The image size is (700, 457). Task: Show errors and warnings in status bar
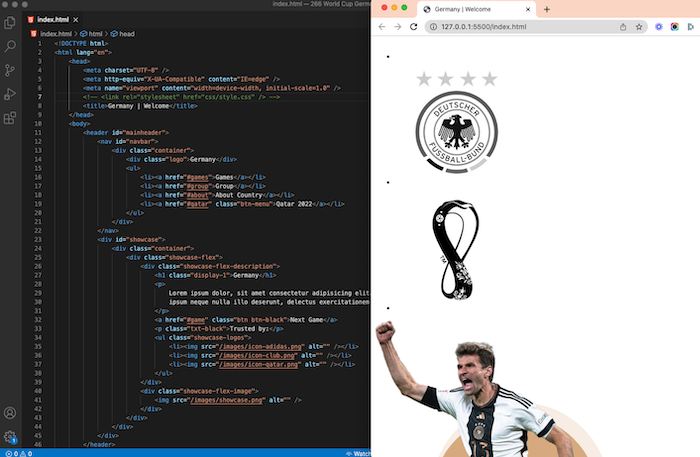pyautogui.click(x=19, y=453)
